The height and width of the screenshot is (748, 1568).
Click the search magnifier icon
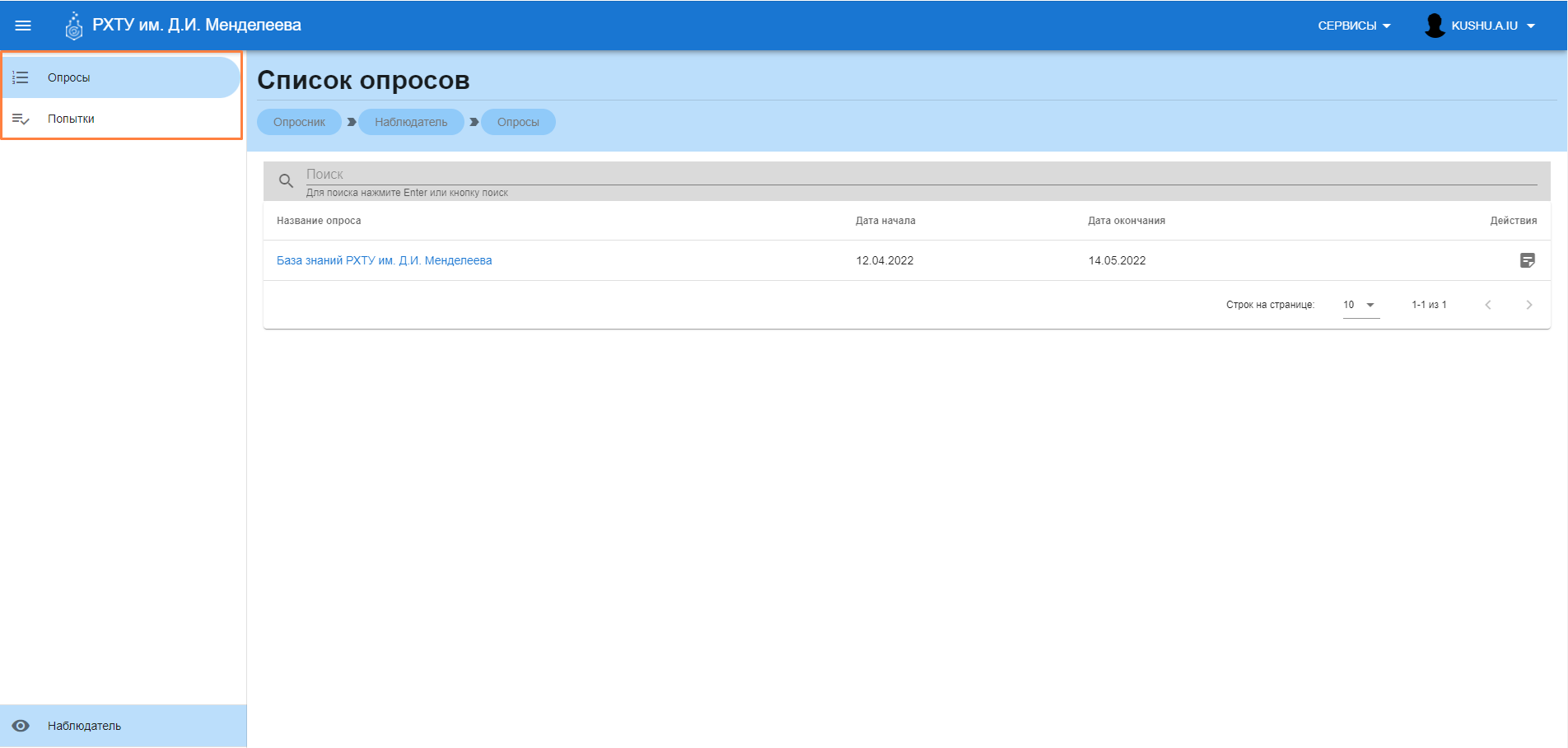286,181
